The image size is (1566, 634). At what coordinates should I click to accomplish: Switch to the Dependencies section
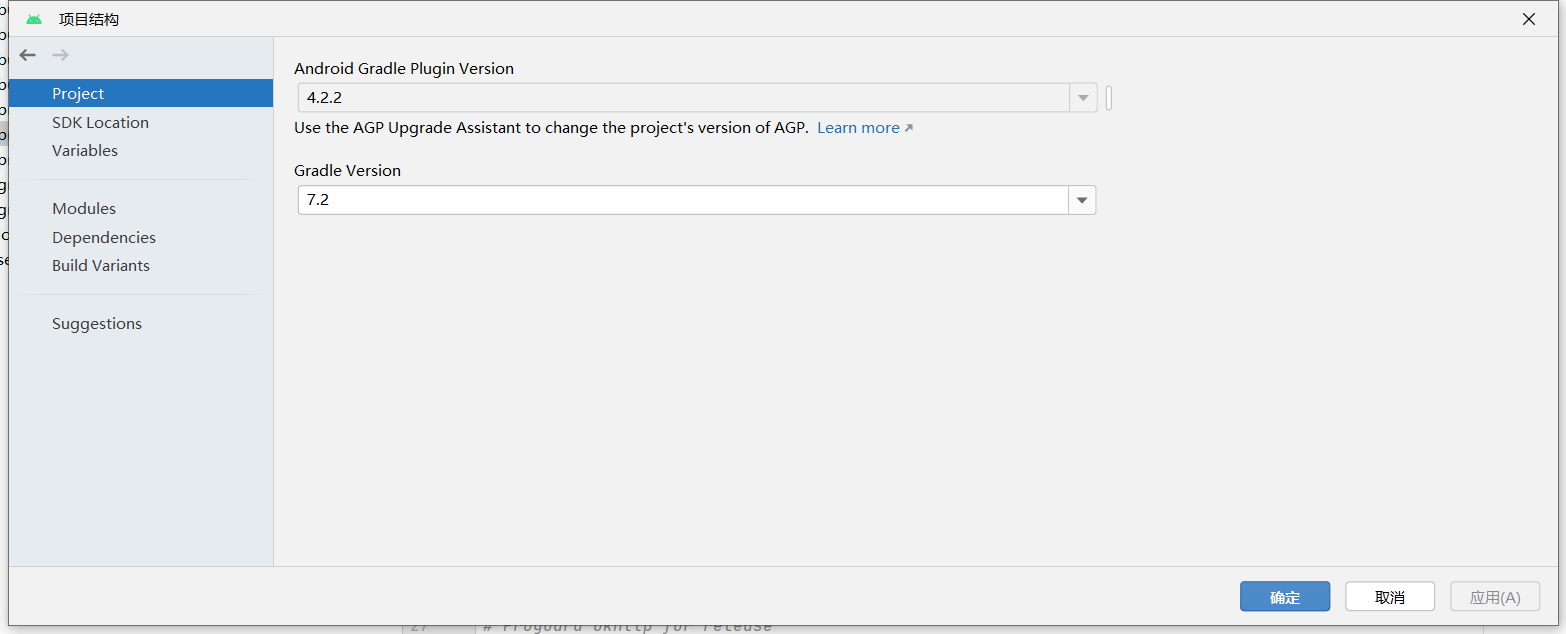pyautogui.click(x=104, y=237)
